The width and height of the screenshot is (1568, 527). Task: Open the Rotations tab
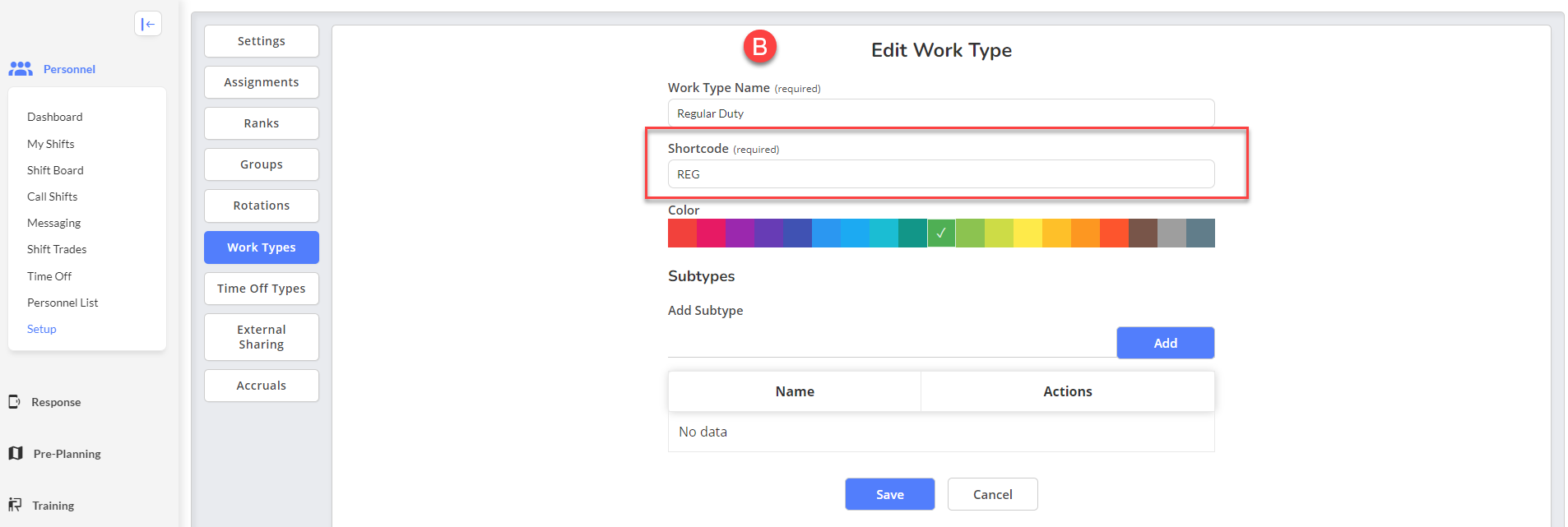(x=262, y=206)
